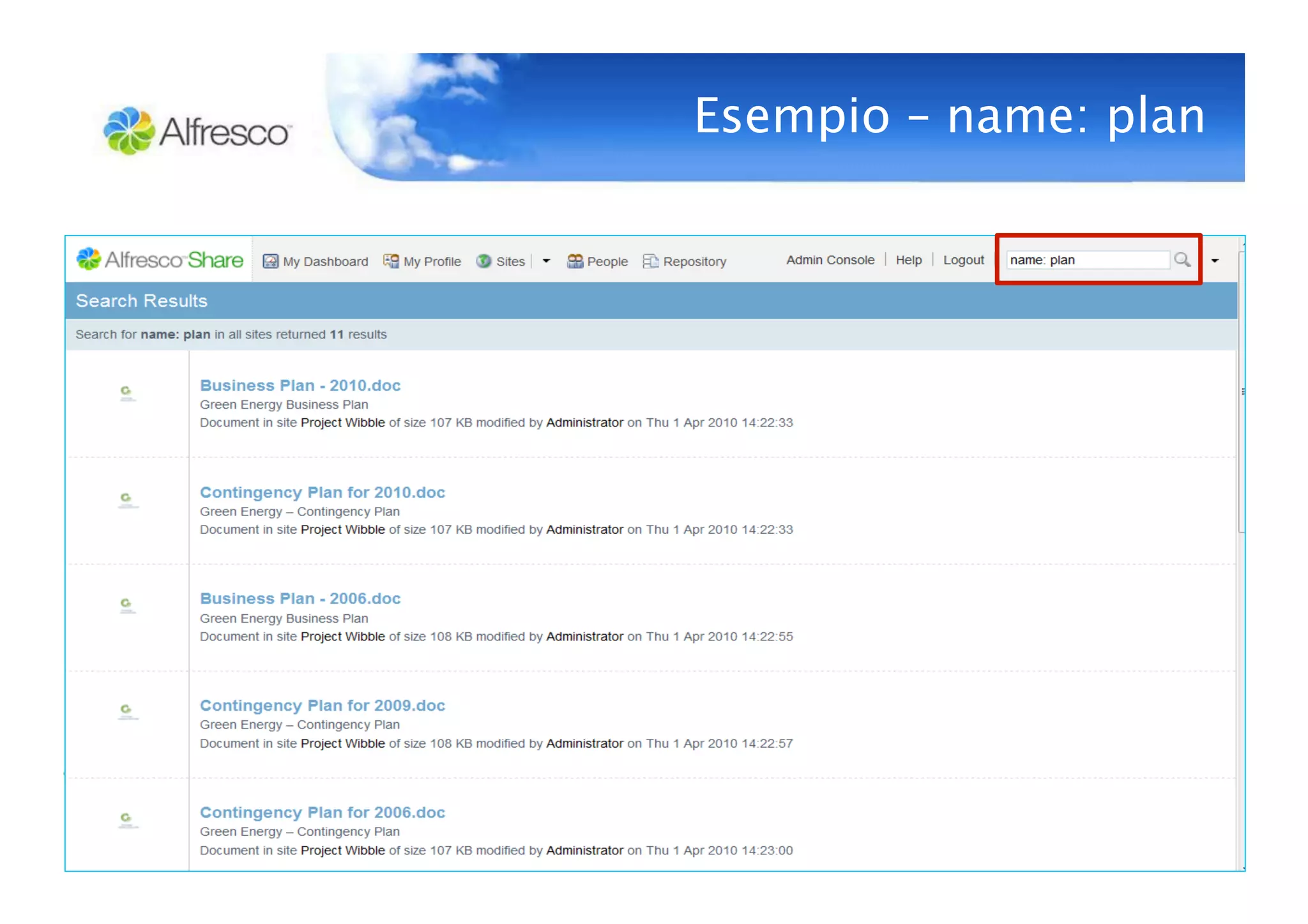Open Business Plan - 2006.doc

point(300,598)
